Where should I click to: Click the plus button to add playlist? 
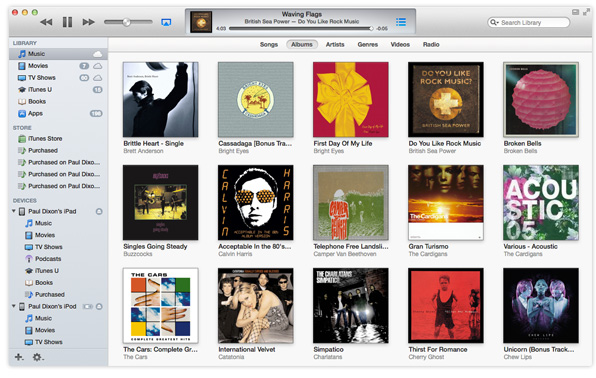coord(19,357)
